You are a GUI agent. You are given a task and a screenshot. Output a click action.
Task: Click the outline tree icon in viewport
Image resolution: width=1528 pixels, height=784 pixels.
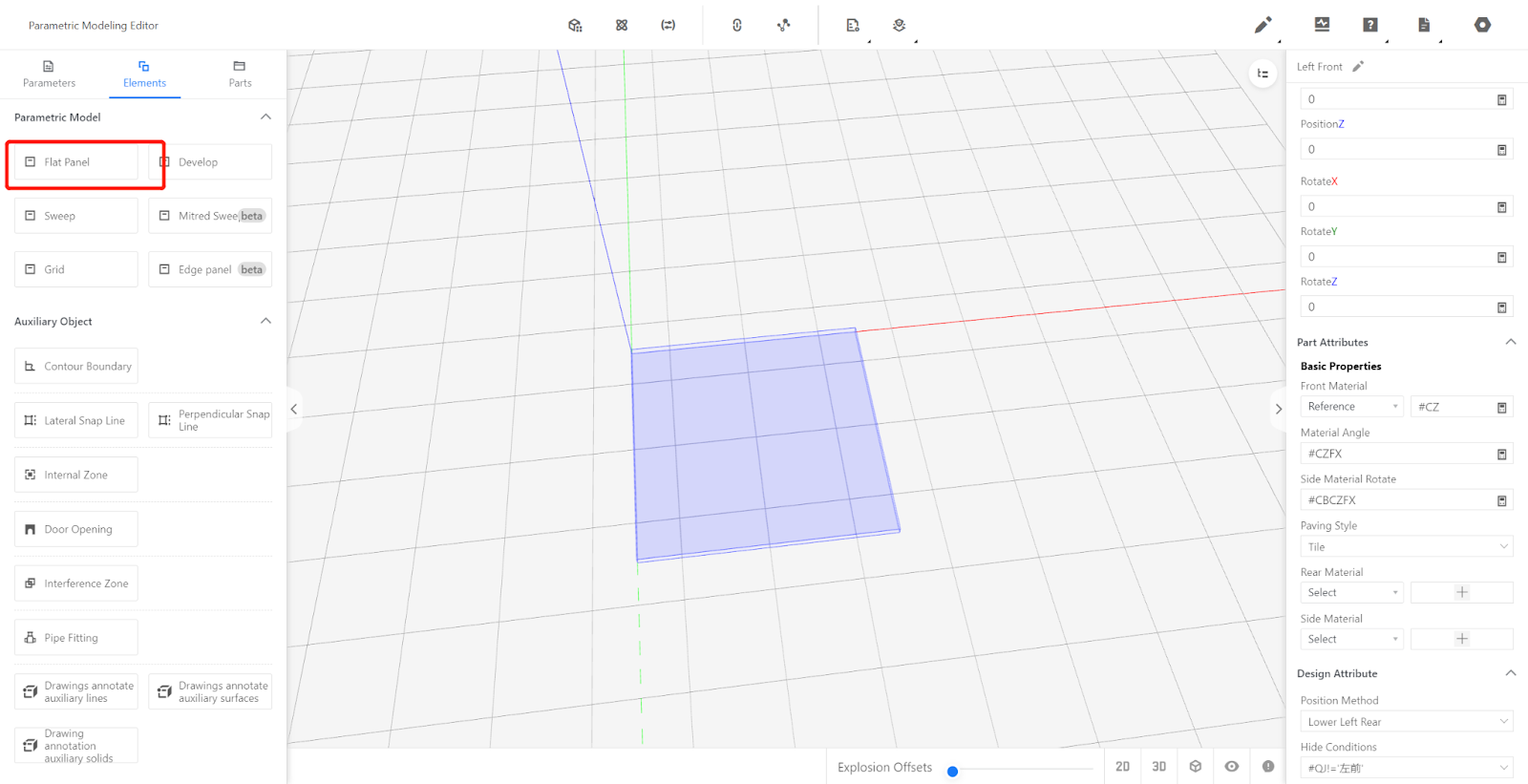pyautogui.click(x=1263, y=74)
